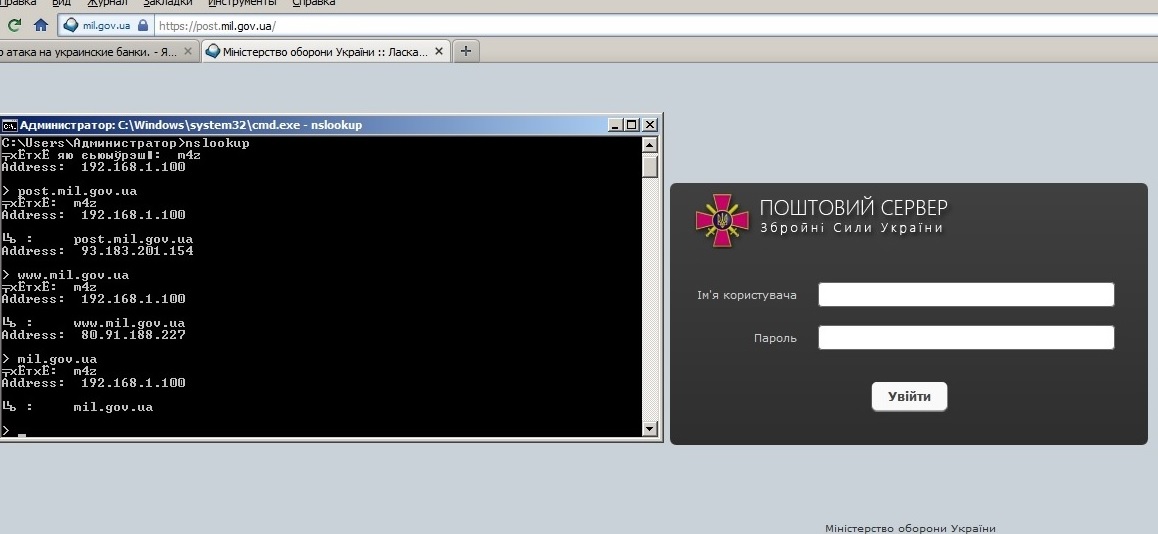
Task: Click the ПОШТОВИЙ СЕРВЕР heading text
Action: pyautogui.click(x=854, y=208)
